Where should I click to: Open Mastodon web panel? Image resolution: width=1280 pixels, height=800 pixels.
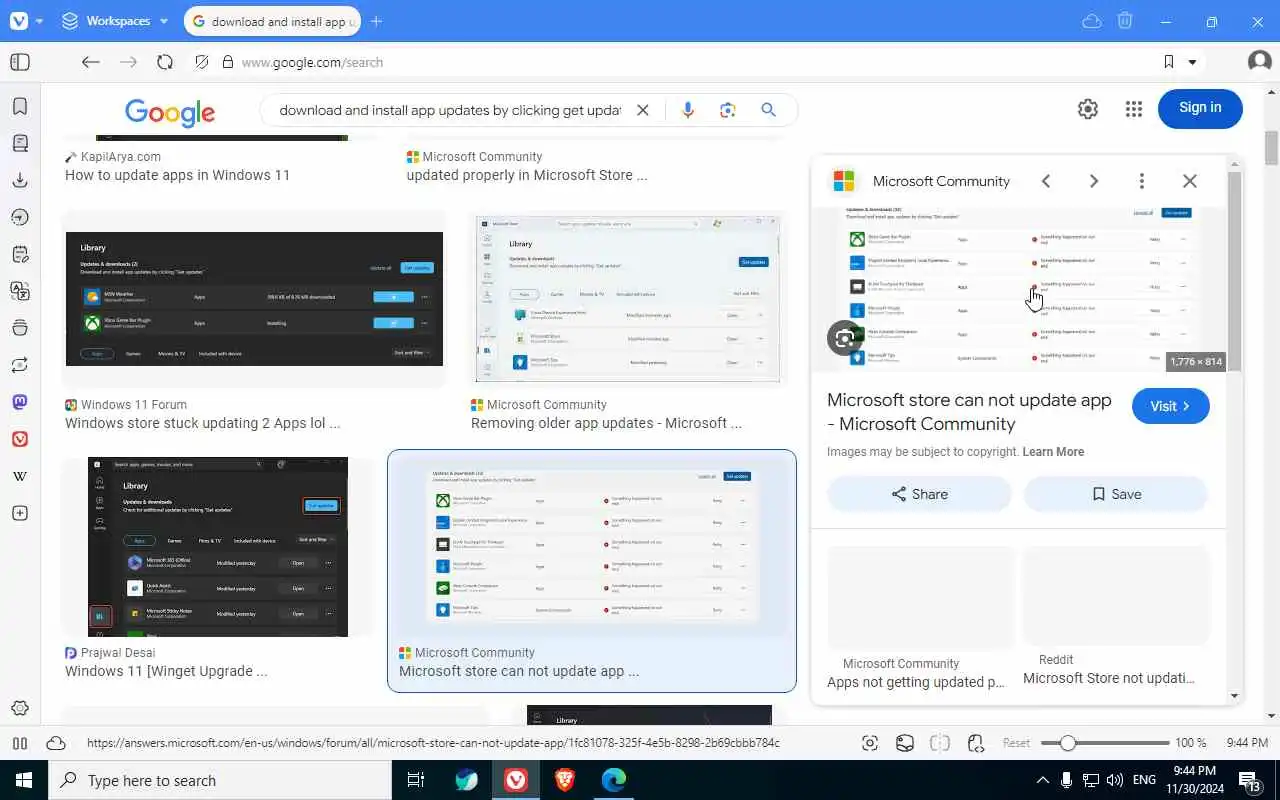[20, 402]
